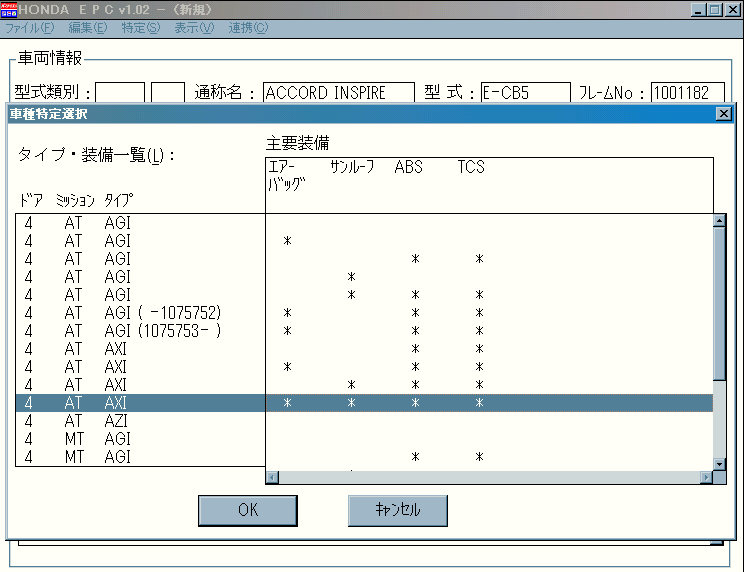Click the equipment list scroll down arrow
This screenshot has height=572, width=744.
719,464
